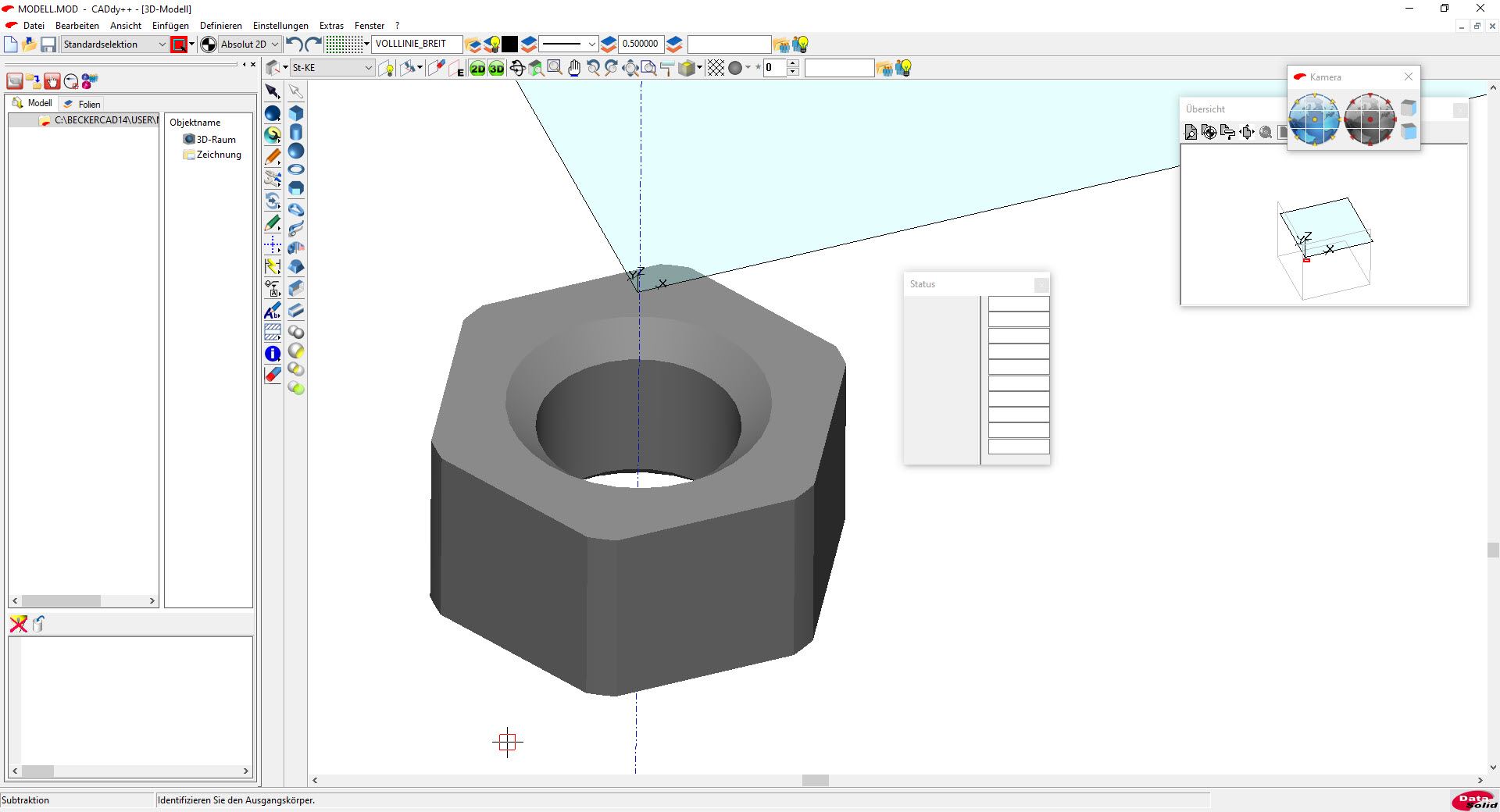
Task: Select 3D-Raum in the object tree
Action: [x=209, y=140]
